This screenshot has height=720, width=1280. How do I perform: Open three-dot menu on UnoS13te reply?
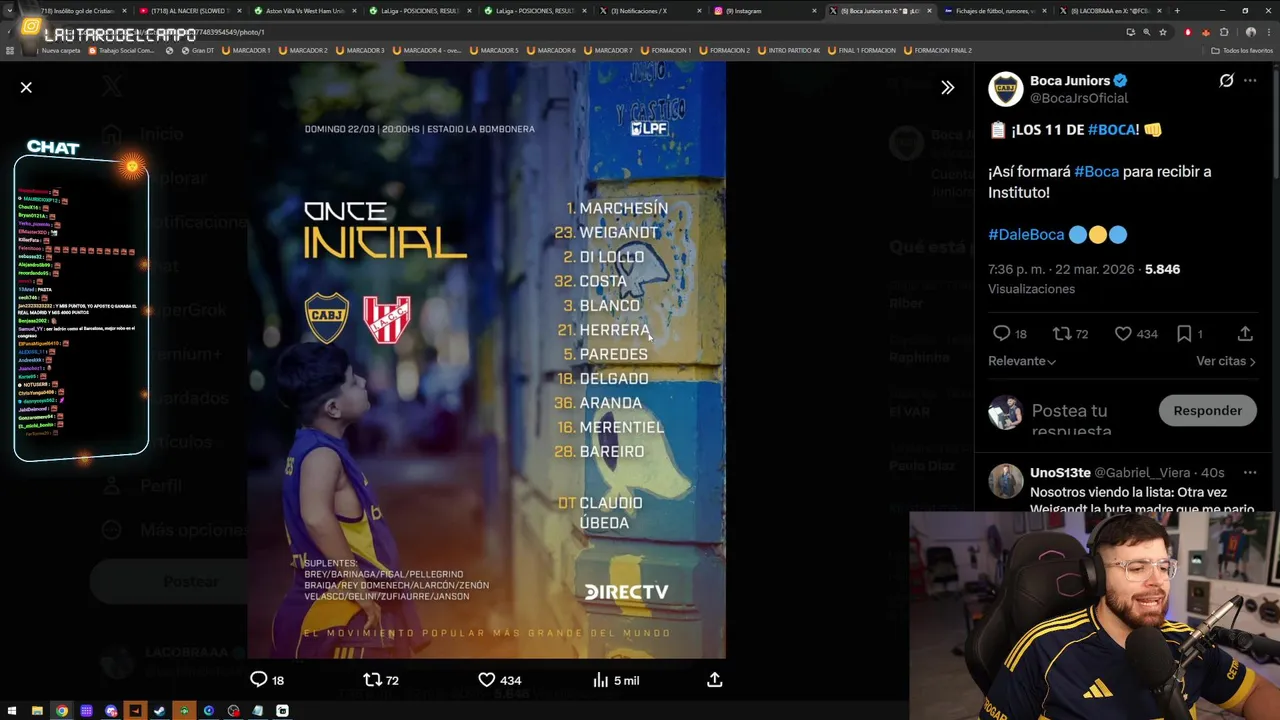tap(1250, 473)
